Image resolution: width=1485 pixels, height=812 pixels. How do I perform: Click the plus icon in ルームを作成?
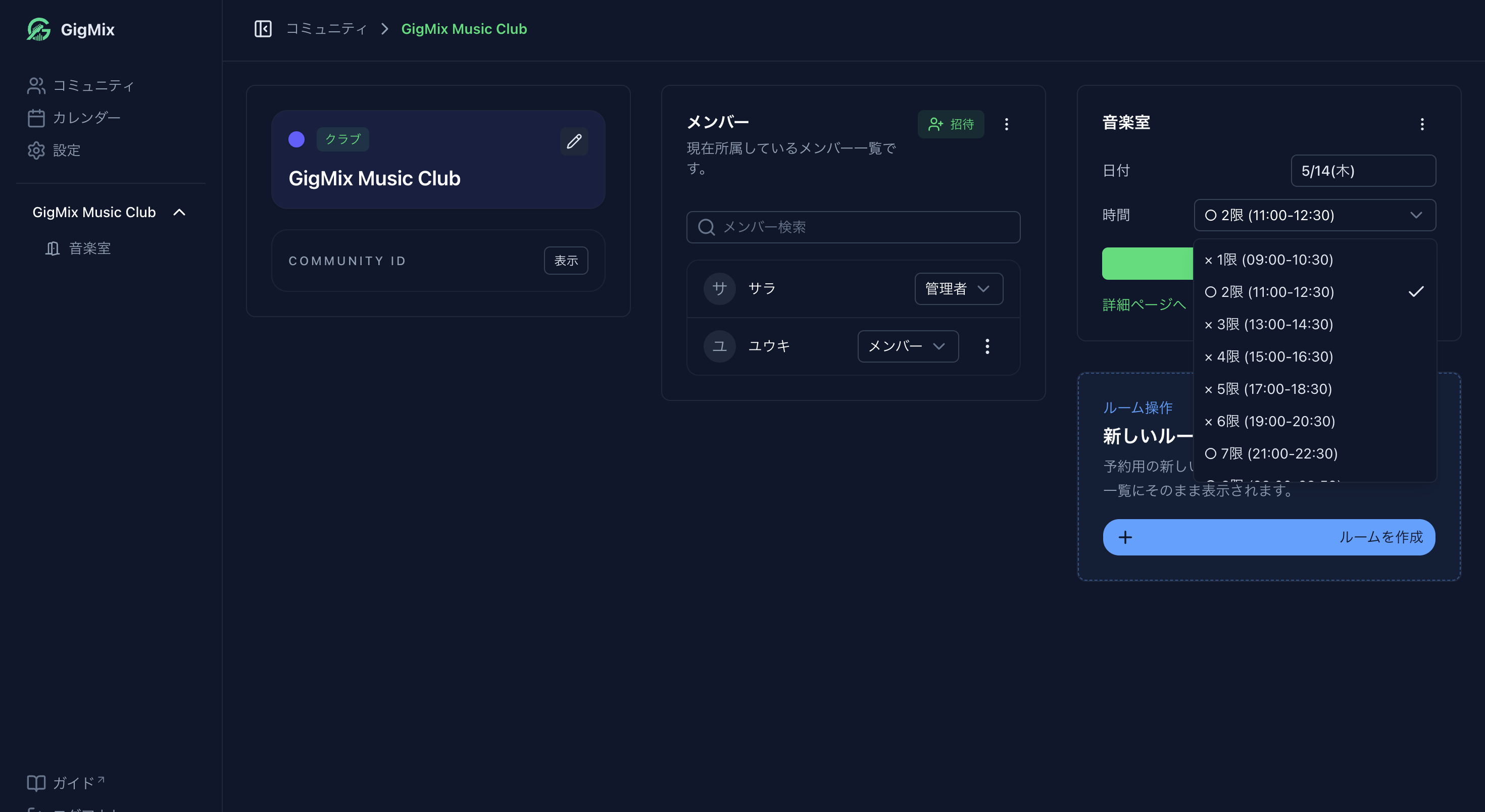[x=1125, y=537]
